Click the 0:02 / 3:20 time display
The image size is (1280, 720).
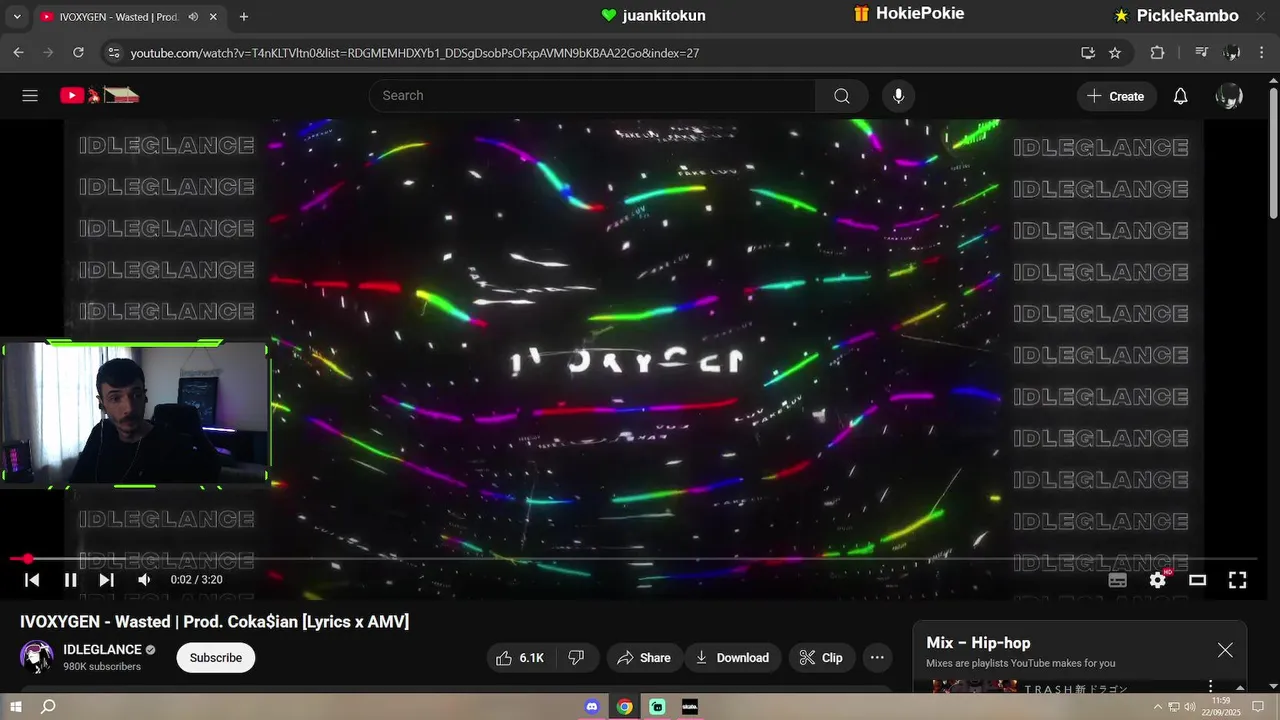(x=196, y=580)
